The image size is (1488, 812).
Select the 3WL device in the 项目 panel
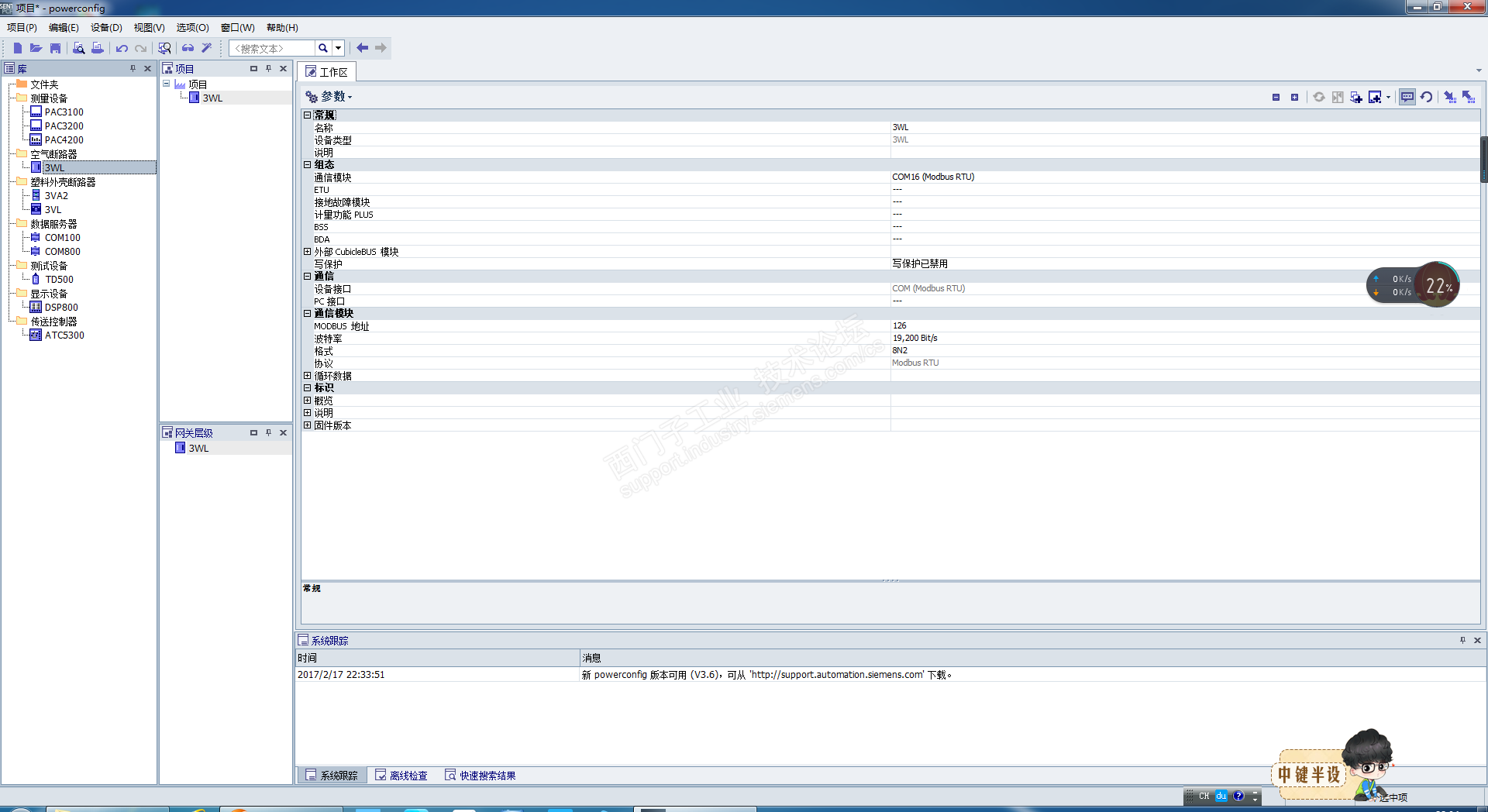click(212, 98)
